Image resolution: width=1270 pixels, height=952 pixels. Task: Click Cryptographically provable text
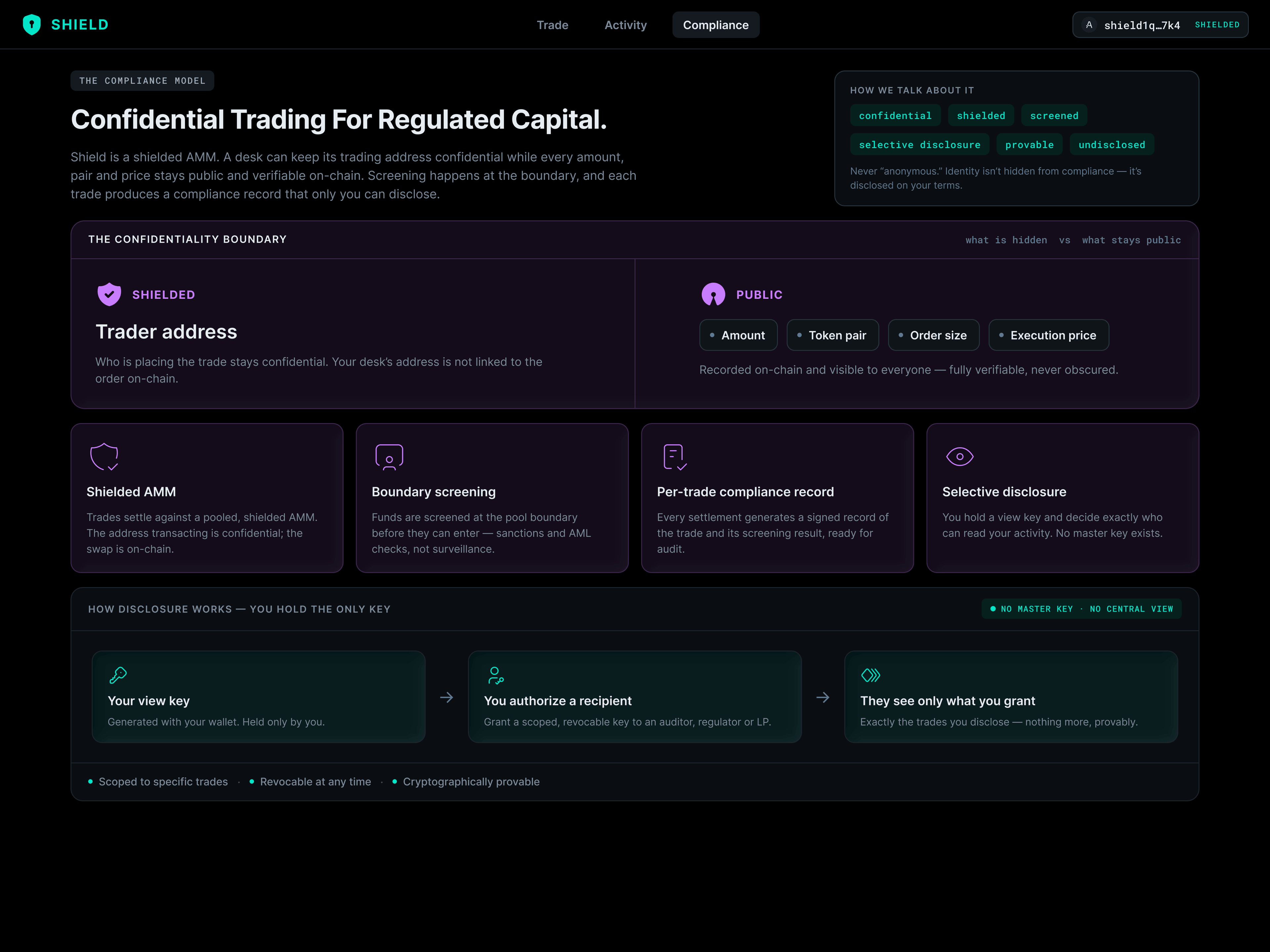pos(471,781)
